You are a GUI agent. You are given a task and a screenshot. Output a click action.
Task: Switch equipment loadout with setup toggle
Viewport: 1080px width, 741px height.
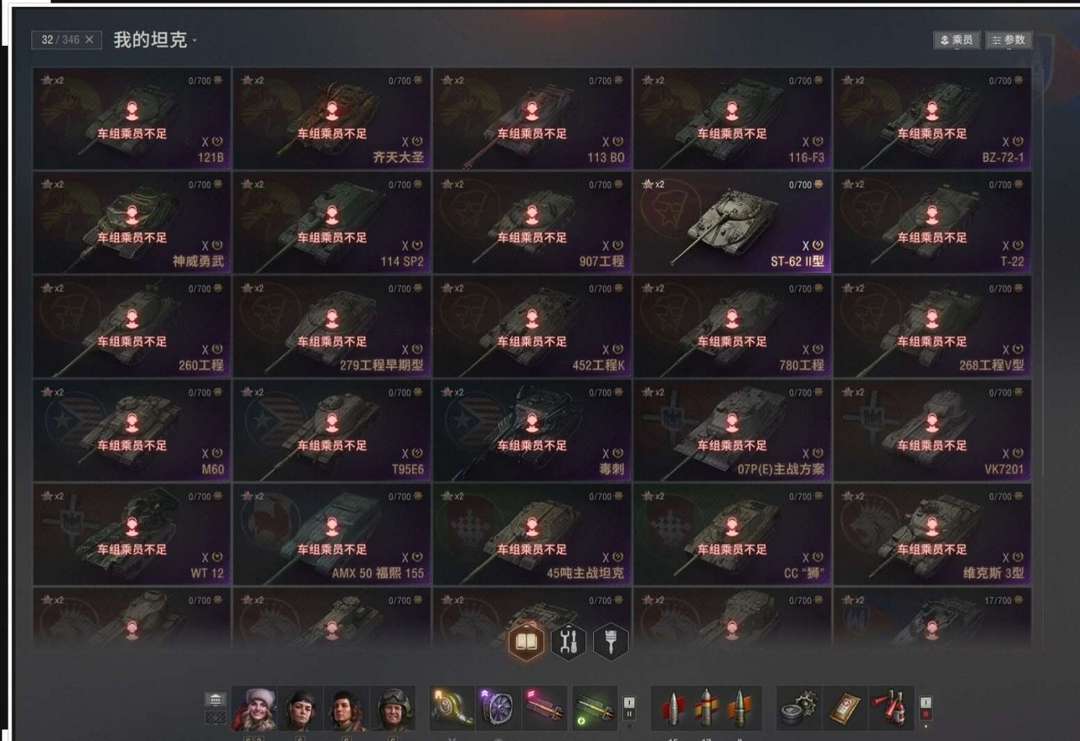629,708
